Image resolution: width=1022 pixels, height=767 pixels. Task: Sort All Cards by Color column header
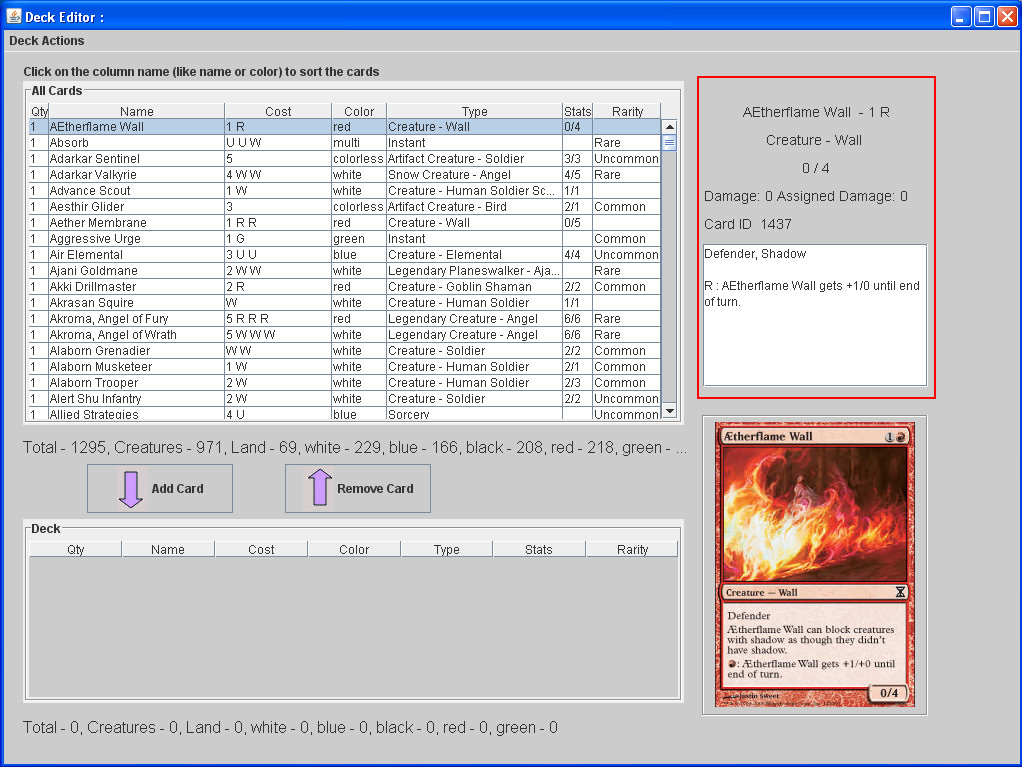pyautogui.click(x=358, y=111)
